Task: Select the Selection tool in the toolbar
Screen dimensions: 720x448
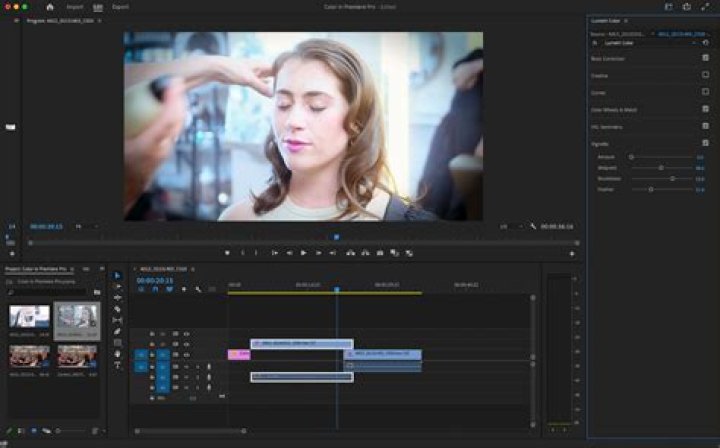Action: [117, 275]
